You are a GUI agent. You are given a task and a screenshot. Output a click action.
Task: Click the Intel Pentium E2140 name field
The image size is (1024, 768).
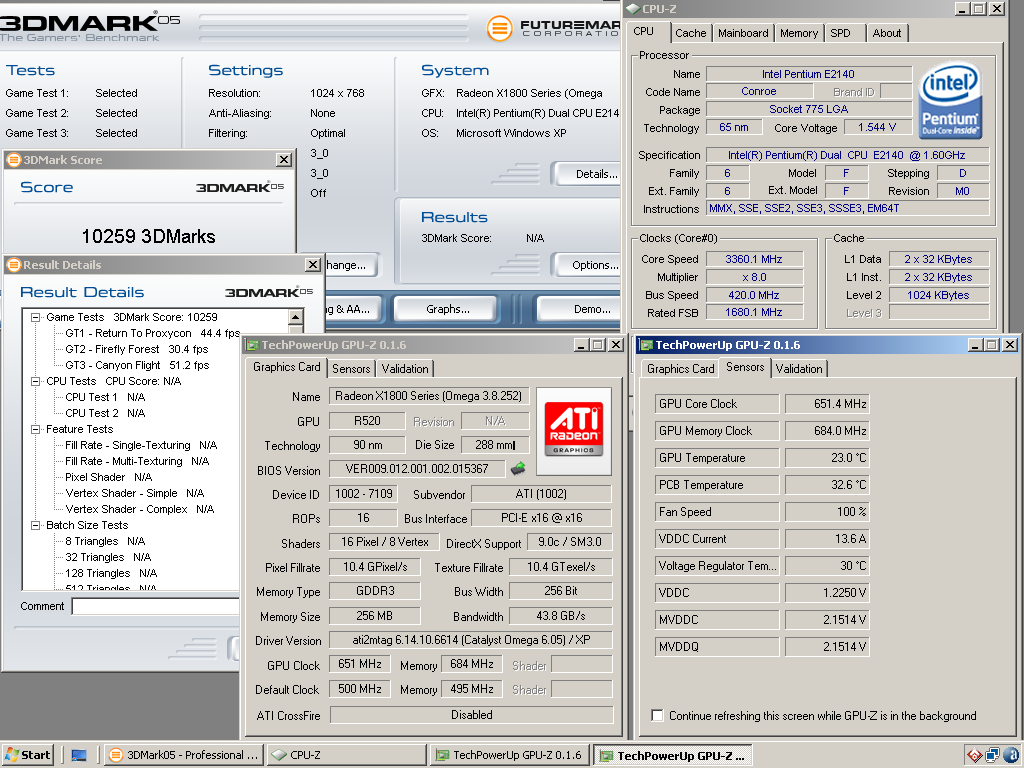pyautogui.click(x=808, y=74)
